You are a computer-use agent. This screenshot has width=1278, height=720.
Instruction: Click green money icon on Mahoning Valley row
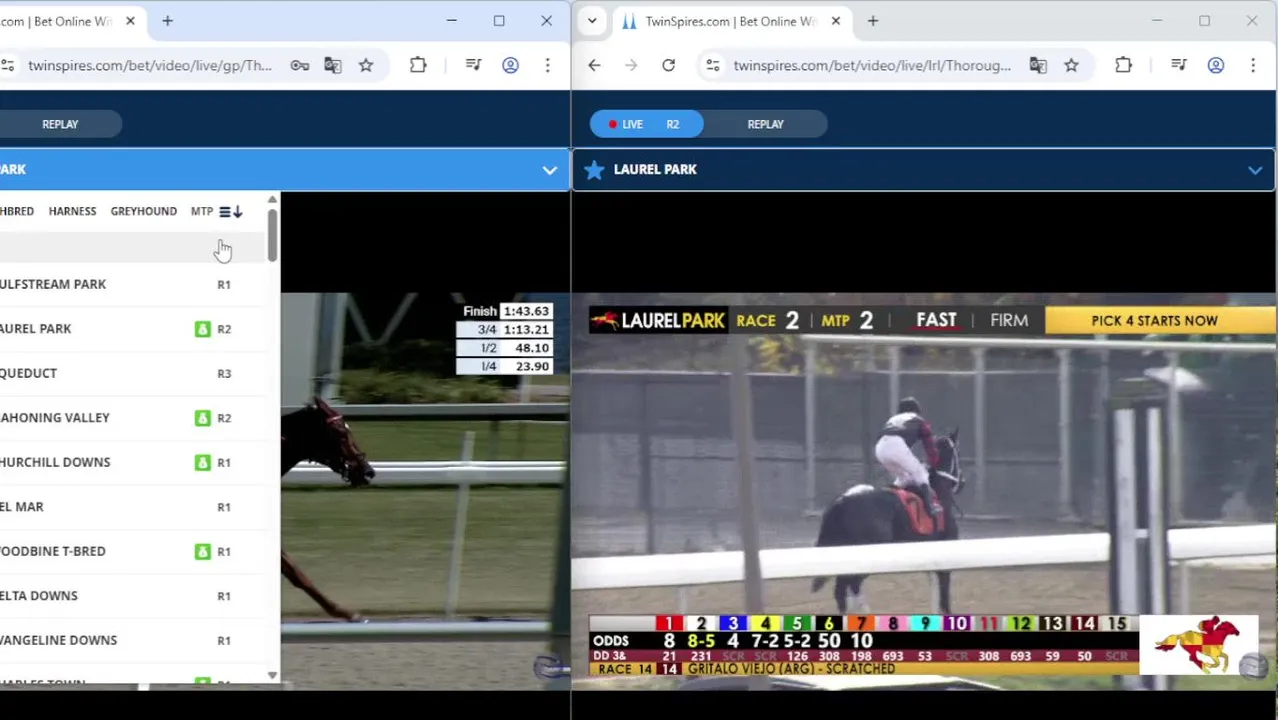click(x=203, y=418)
